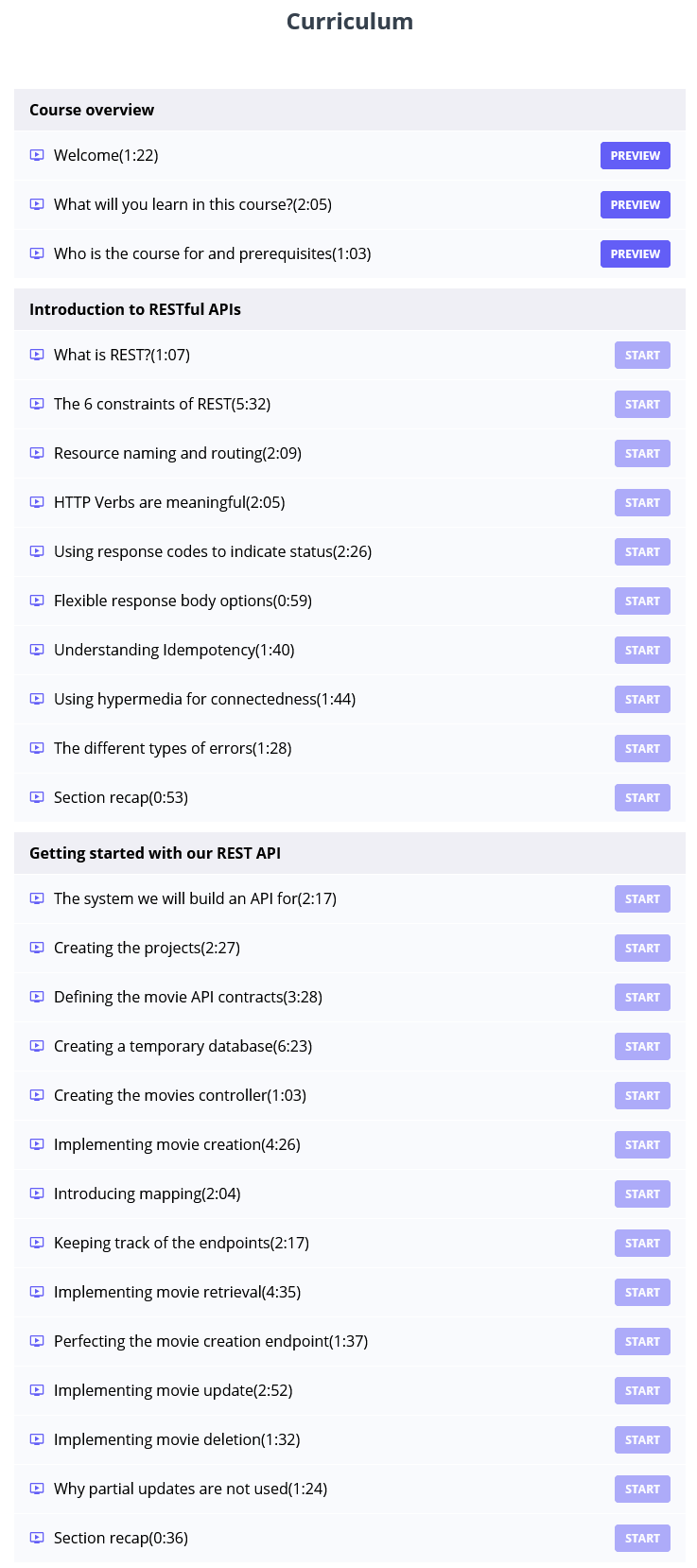Start 'Using response codes to indicate status'
The width and height of the screenshot is (697, 1568).
pos(642,552)
